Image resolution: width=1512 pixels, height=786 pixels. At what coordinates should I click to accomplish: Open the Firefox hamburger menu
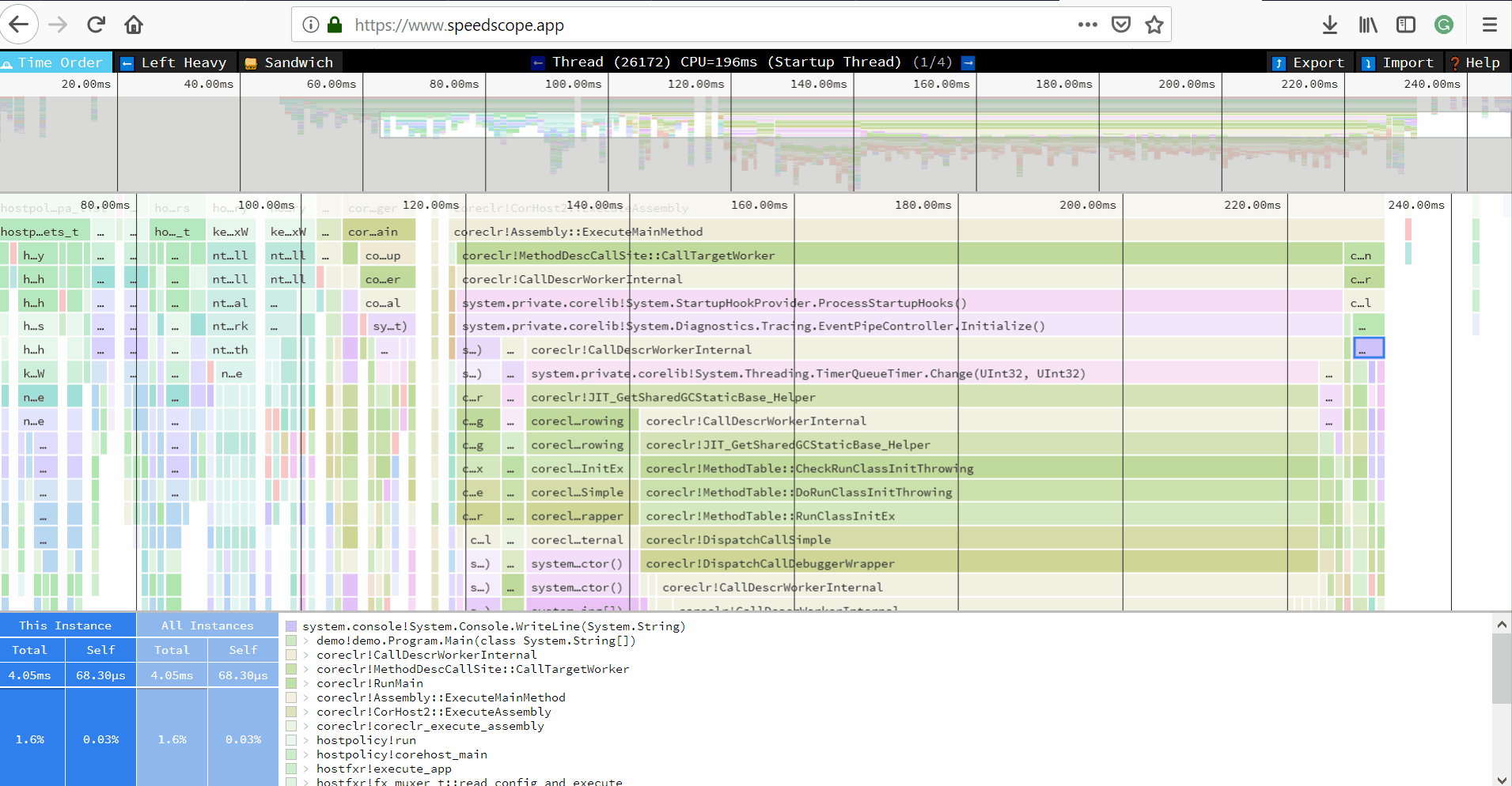click(x=1489, y=25)
